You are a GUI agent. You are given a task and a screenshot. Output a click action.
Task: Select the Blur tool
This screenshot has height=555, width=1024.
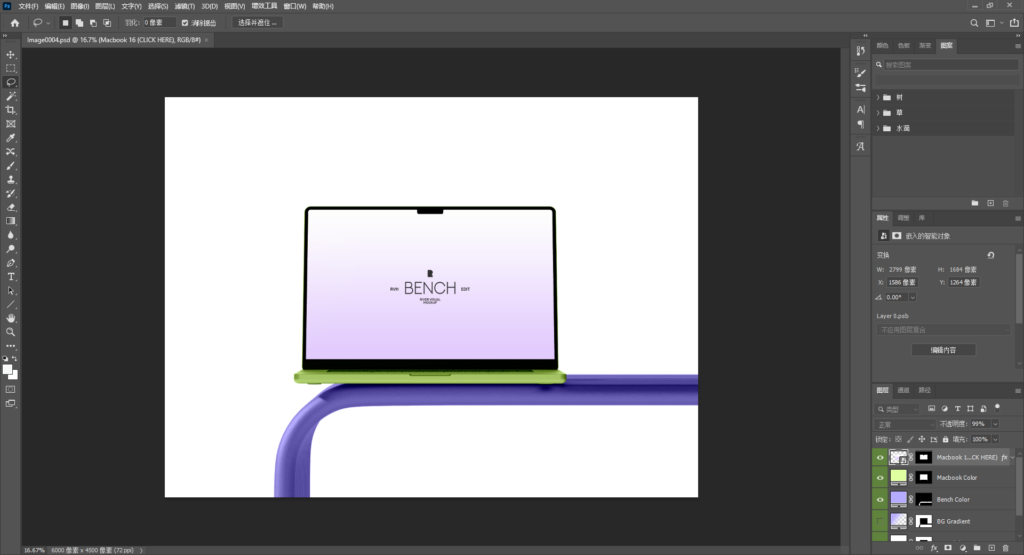point(10,235)
